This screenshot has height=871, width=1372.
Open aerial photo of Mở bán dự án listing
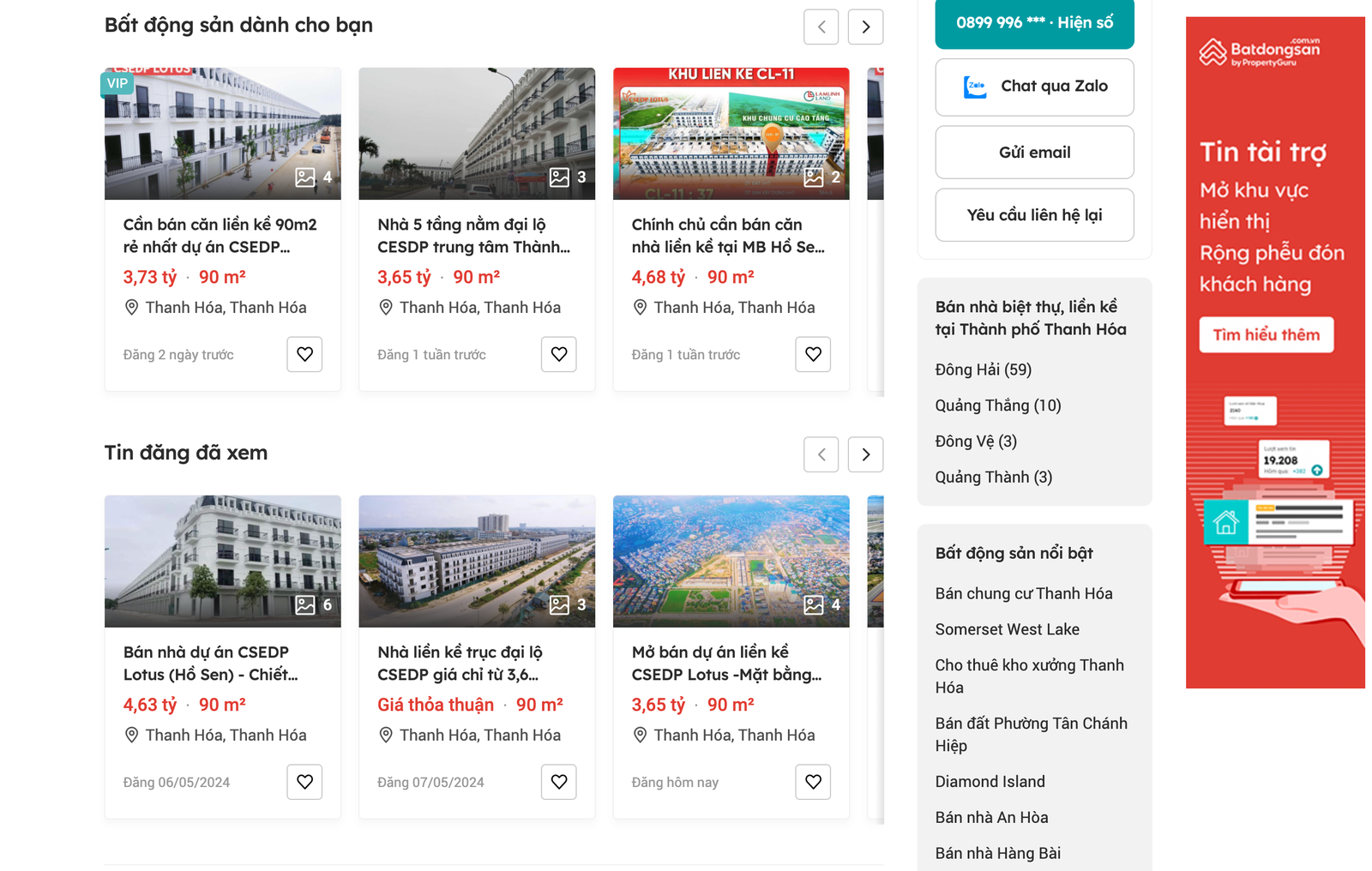[x=731, y=561]
